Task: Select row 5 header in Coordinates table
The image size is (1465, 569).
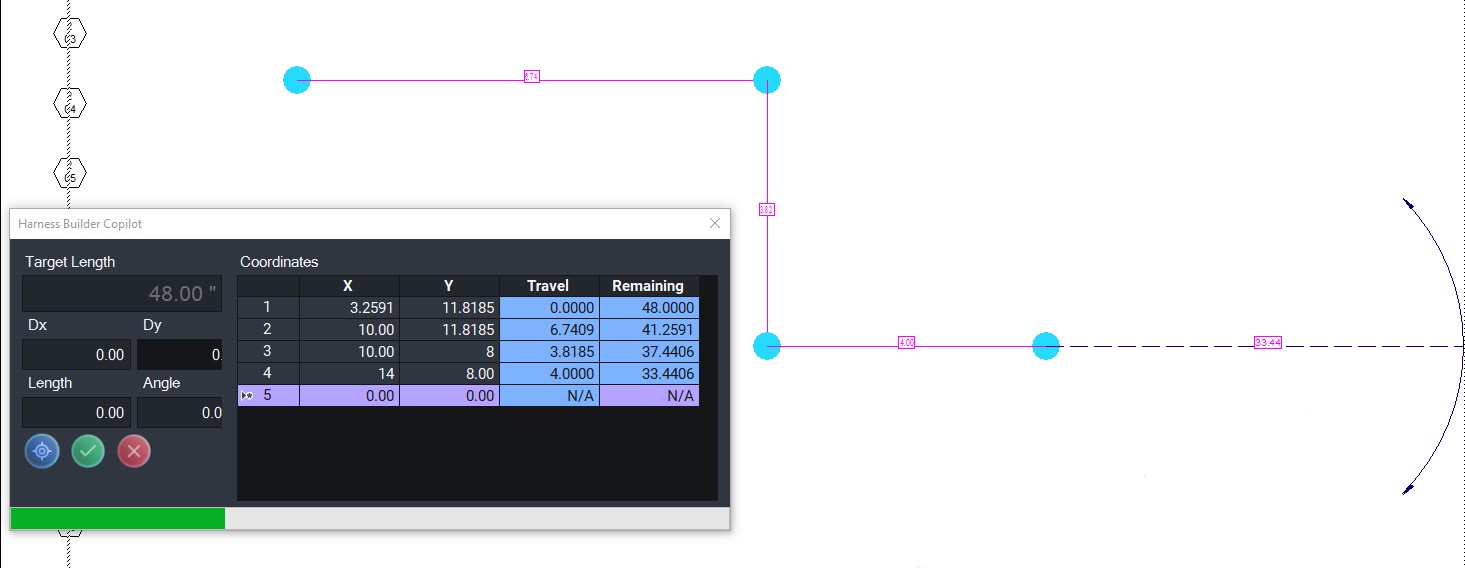Action: (x=267, y=396)
